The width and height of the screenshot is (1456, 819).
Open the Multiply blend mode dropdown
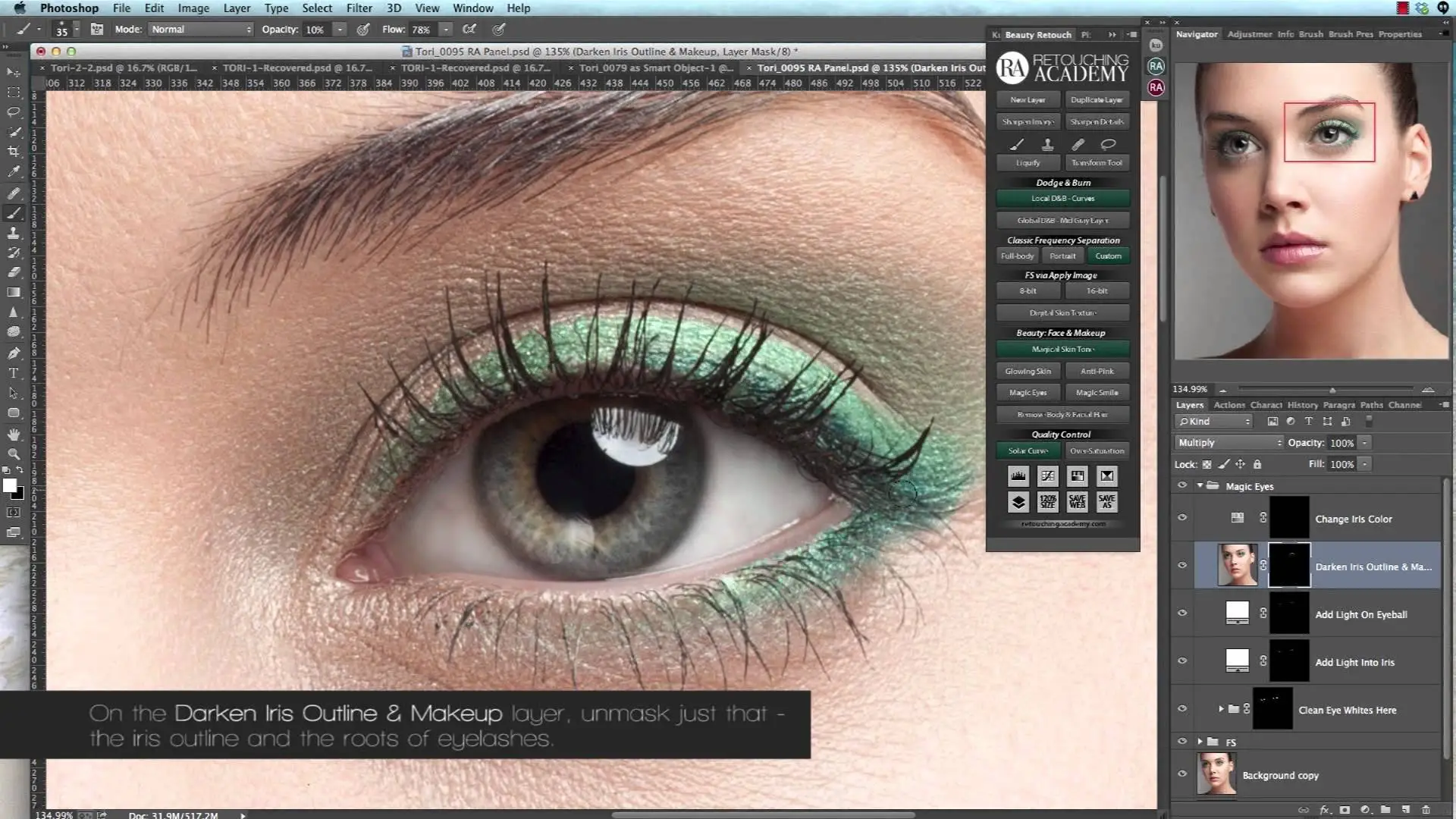[x=1228, y=442]
